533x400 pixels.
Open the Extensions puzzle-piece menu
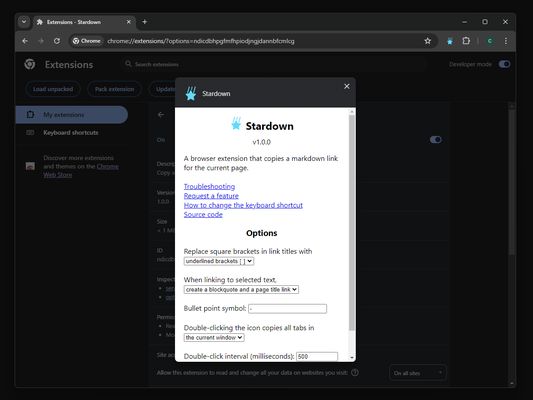466,41
